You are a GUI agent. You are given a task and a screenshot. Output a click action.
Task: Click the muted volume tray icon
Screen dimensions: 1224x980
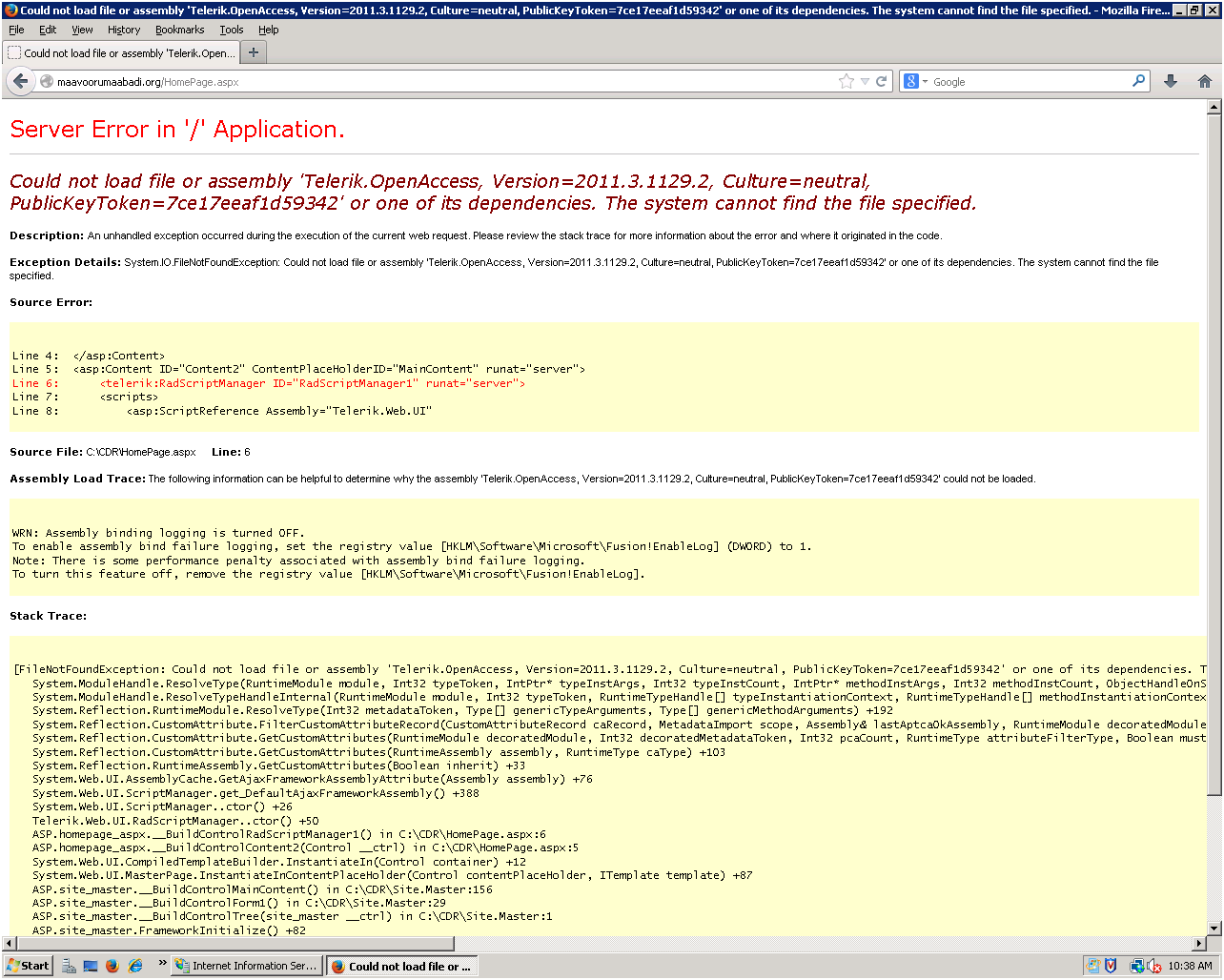pos(1153,966)
